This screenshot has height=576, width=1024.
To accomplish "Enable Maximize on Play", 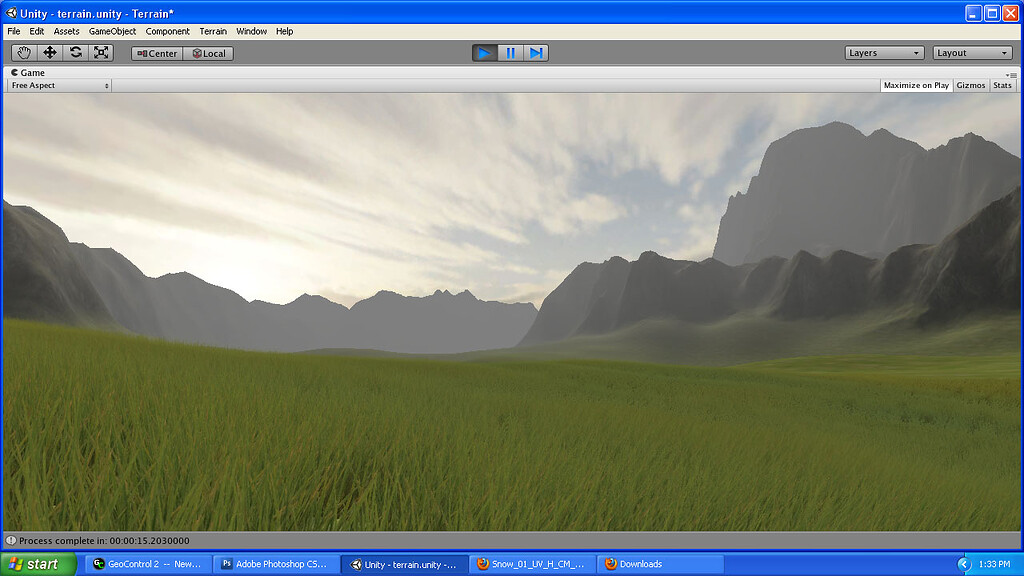I will [915, 85].
